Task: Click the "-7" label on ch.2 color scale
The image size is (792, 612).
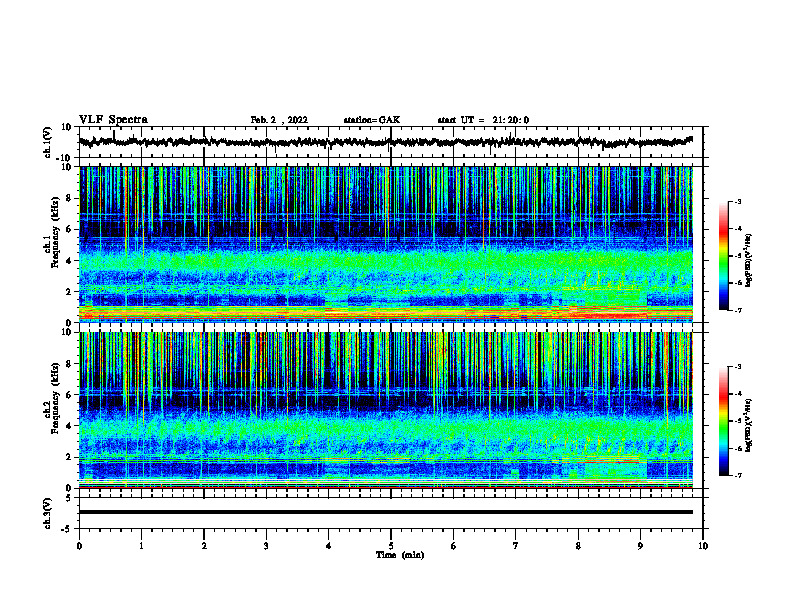Action: [738, 476]
